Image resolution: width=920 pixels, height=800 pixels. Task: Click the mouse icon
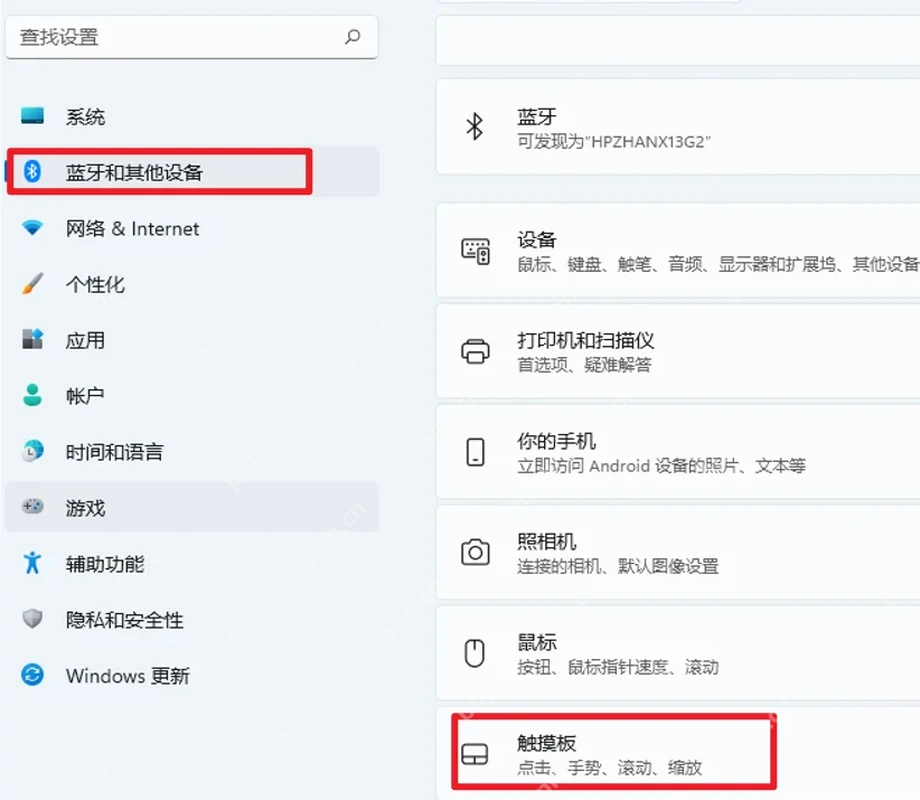[475, 653]
